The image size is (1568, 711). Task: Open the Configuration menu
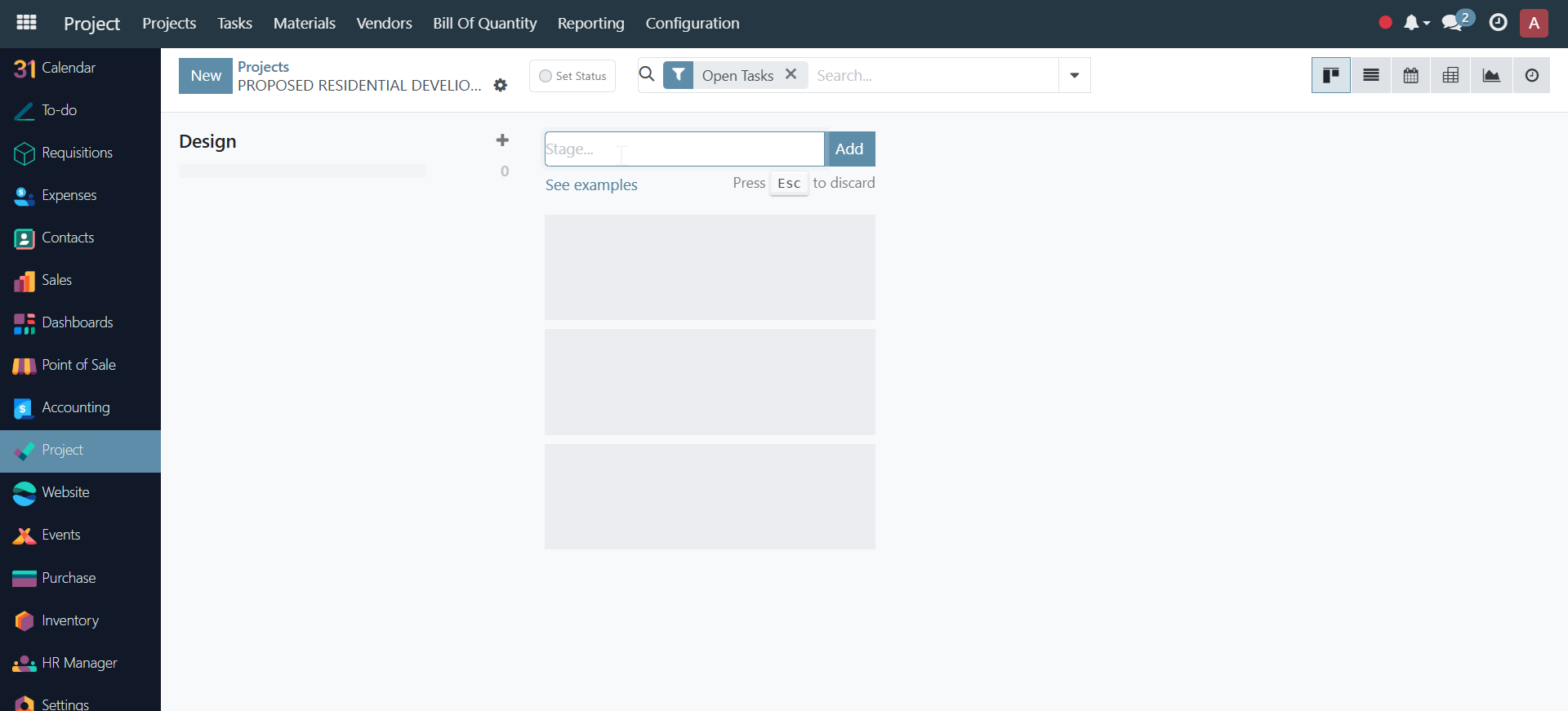point(692,23)
